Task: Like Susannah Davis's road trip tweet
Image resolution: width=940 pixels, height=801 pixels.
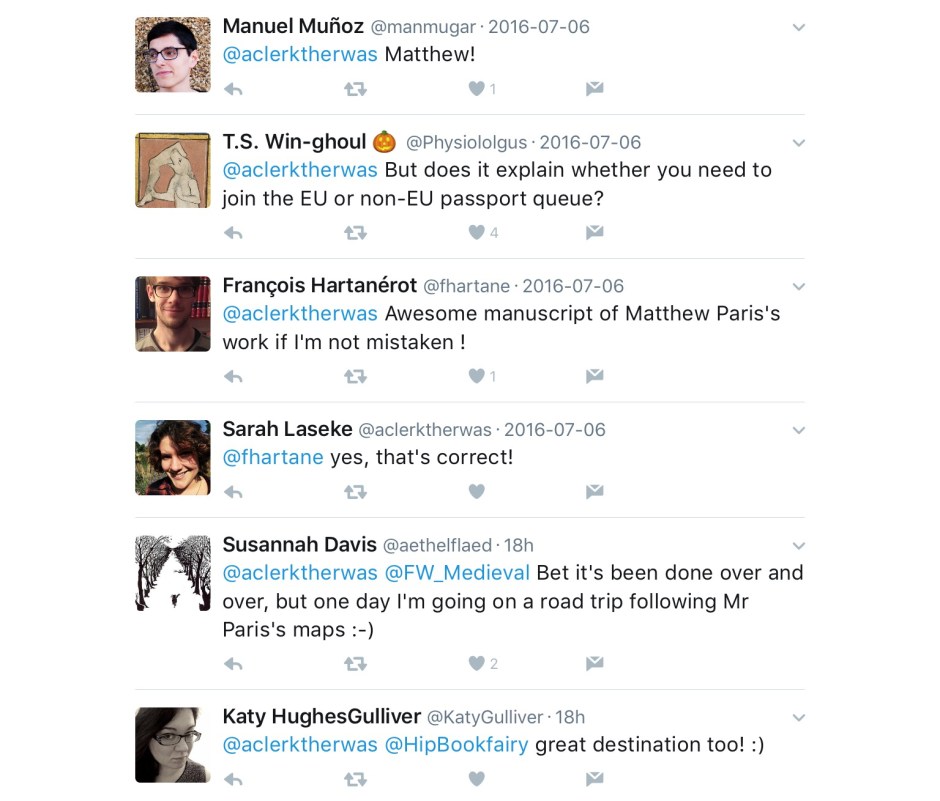Action: [477, 664]
